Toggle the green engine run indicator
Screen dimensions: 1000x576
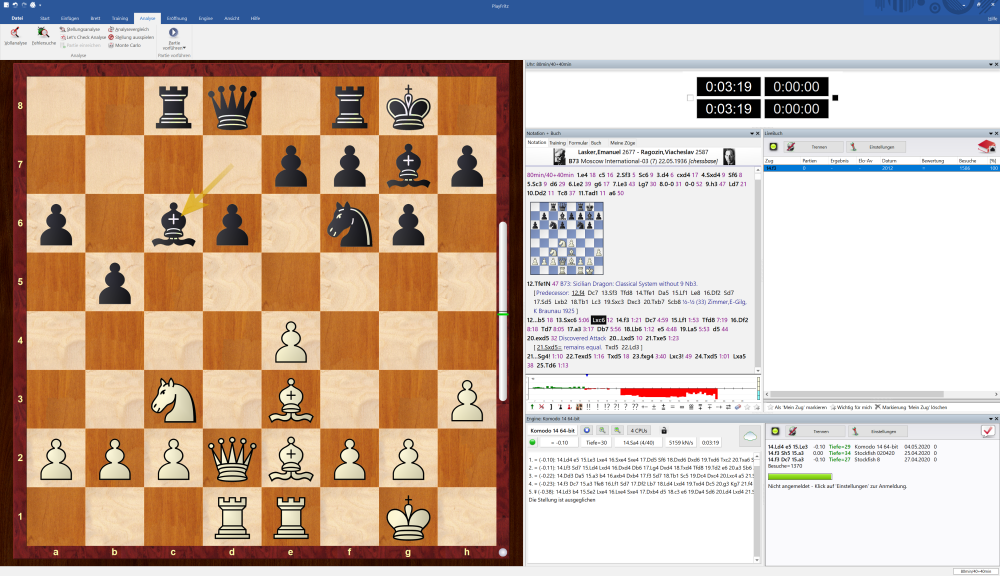tap(533, 441)
